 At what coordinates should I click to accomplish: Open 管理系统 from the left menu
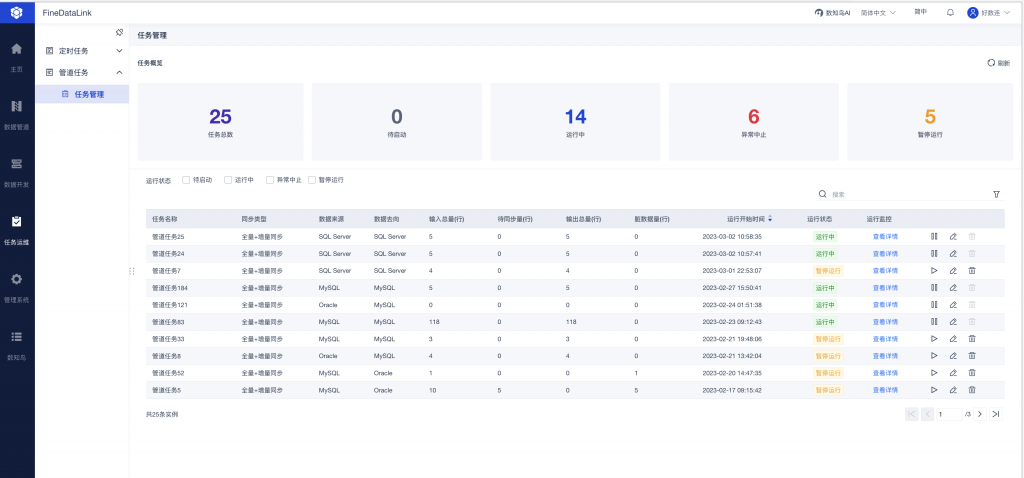pos(16,286)
